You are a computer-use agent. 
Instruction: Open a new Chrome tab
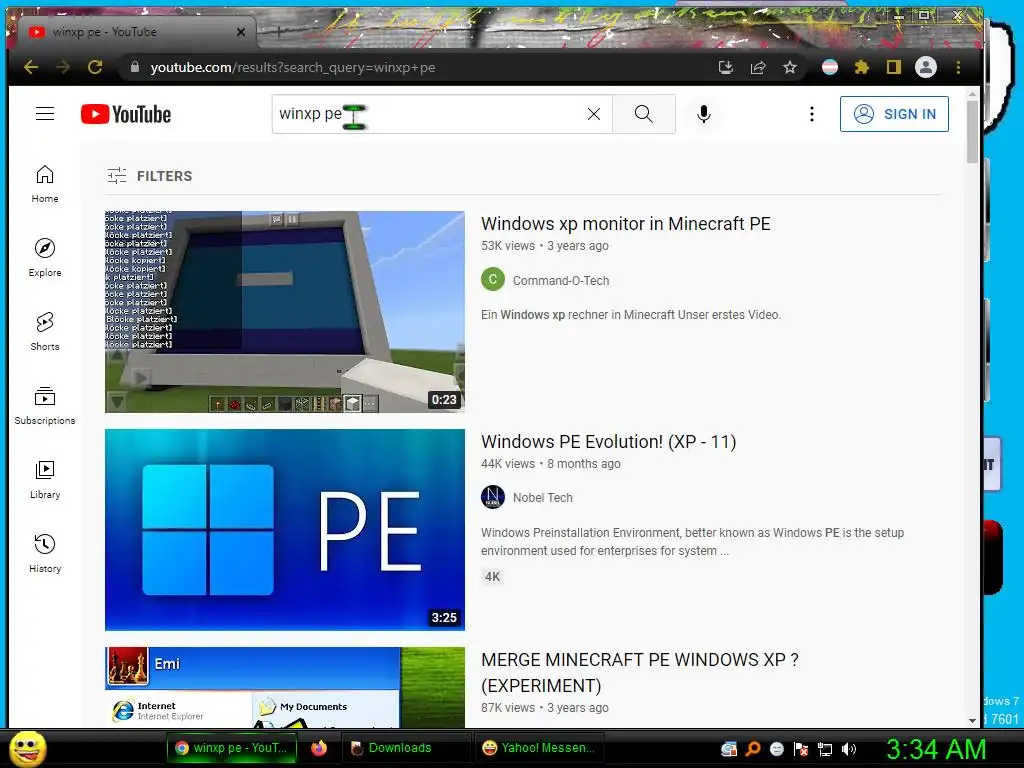[279, 31]
